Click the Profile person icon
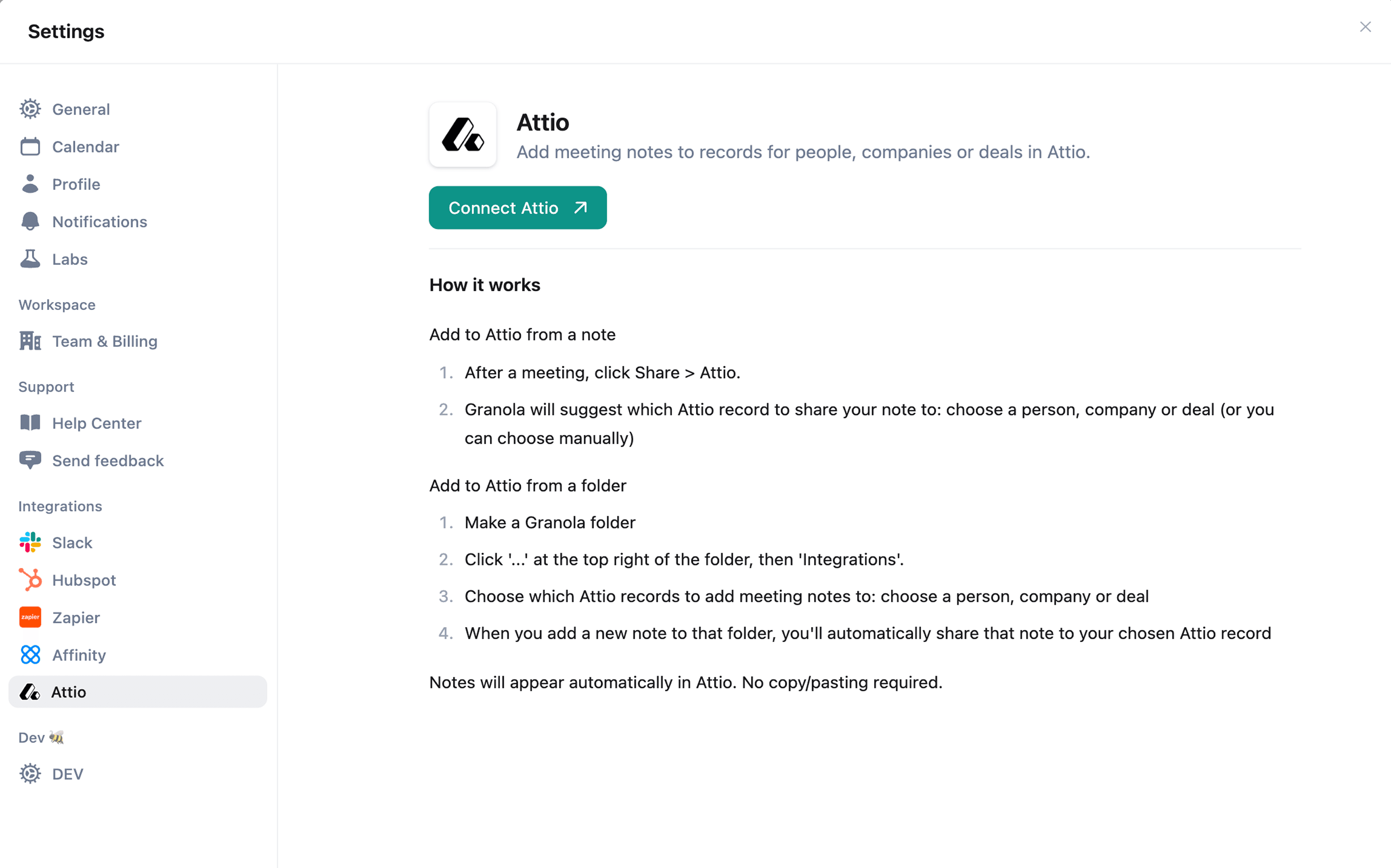Screen dimensions: 1391x868 click(30, 184)
